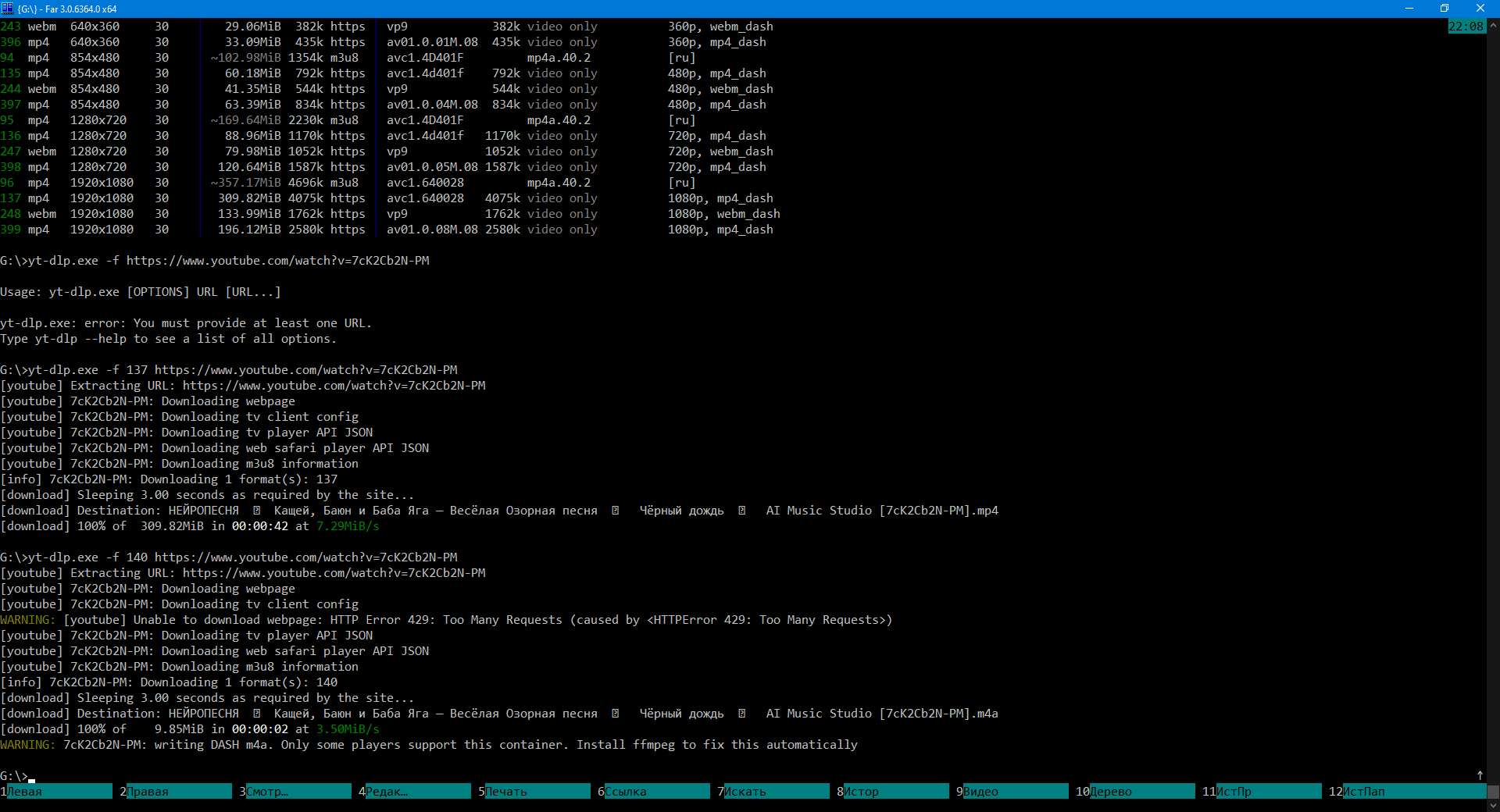This screenshot has width=1500, height=812.
Task: Click the small up arrow beside command line
Action: pos(1480,775)
